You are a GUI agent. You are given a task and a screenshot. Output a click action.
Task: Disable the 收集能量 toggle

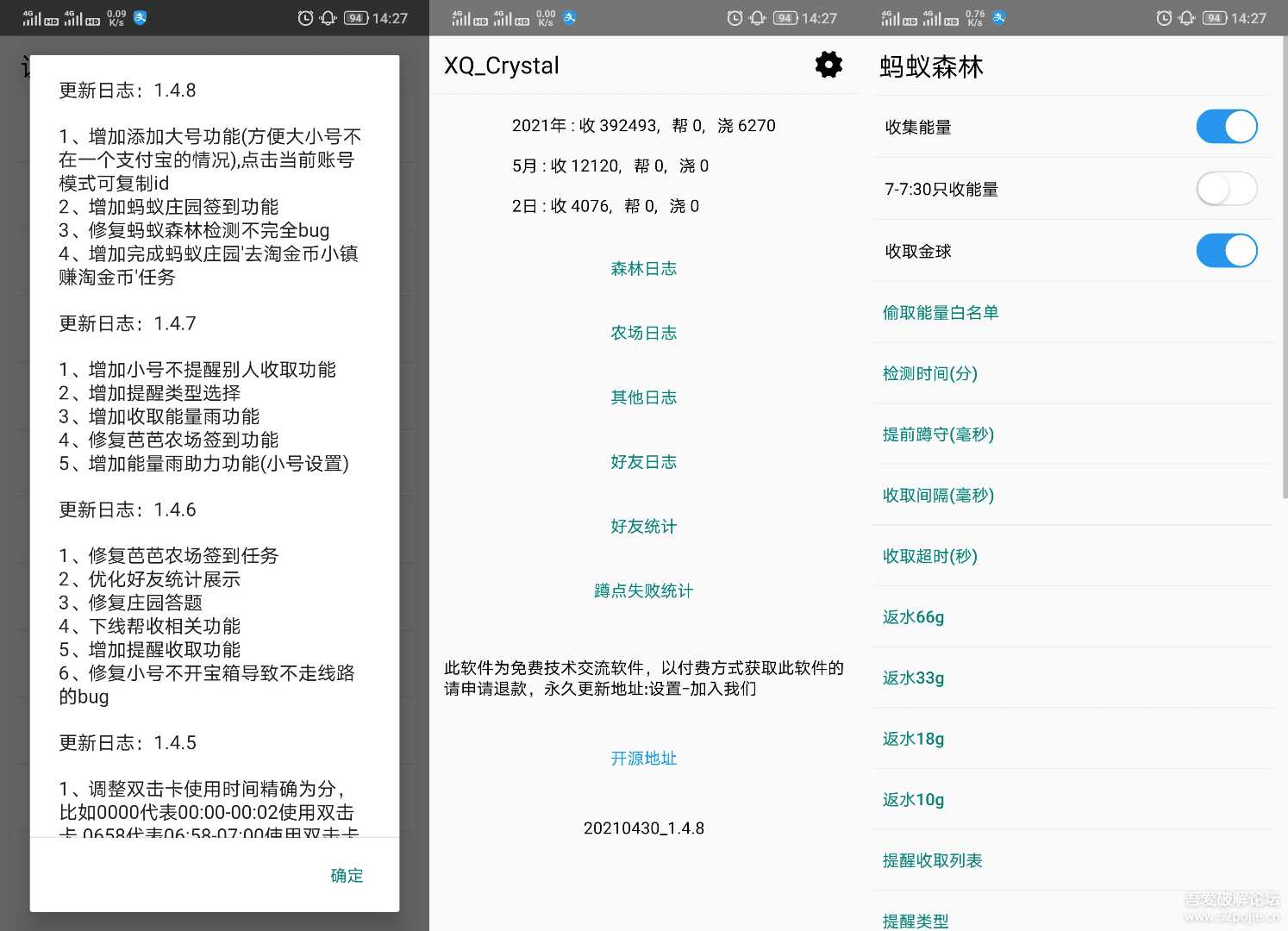1226,126
